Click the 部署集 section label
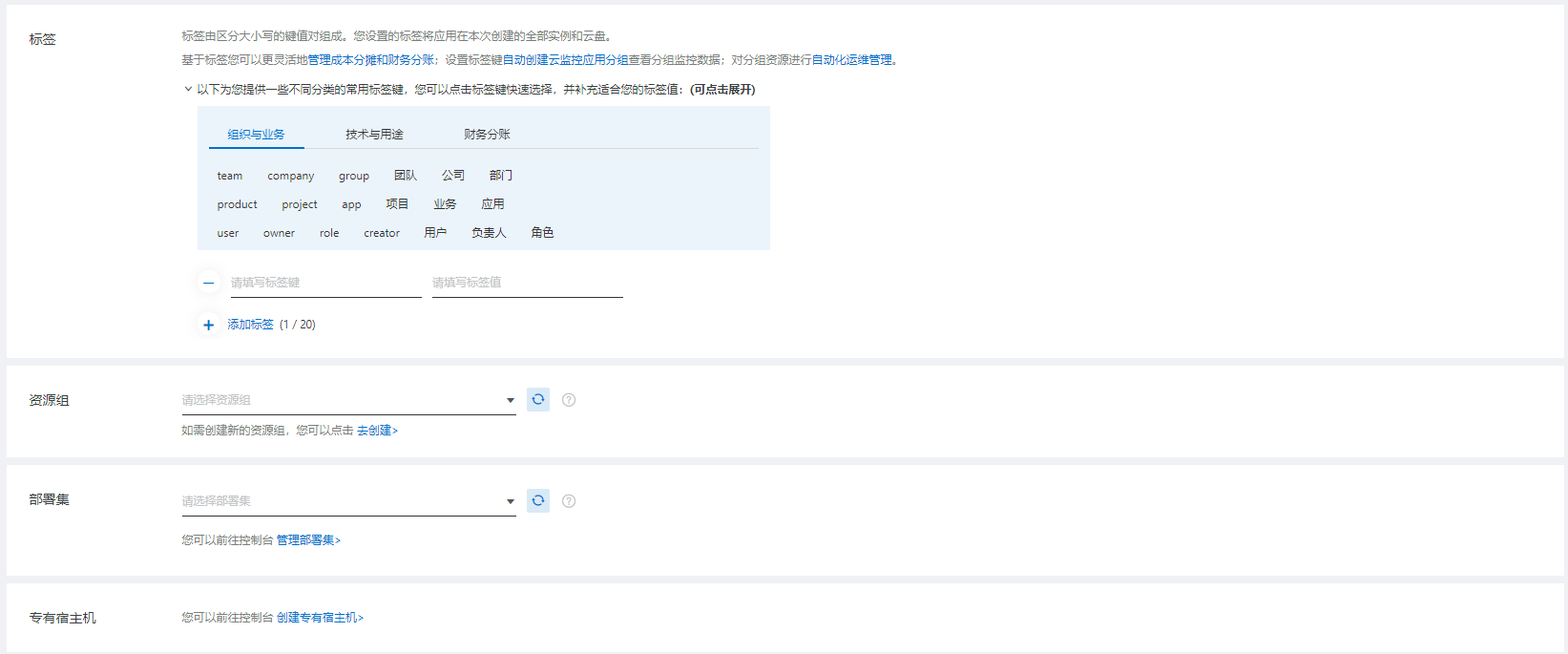Screen dimensions: 1568x654 click(49, 499)
